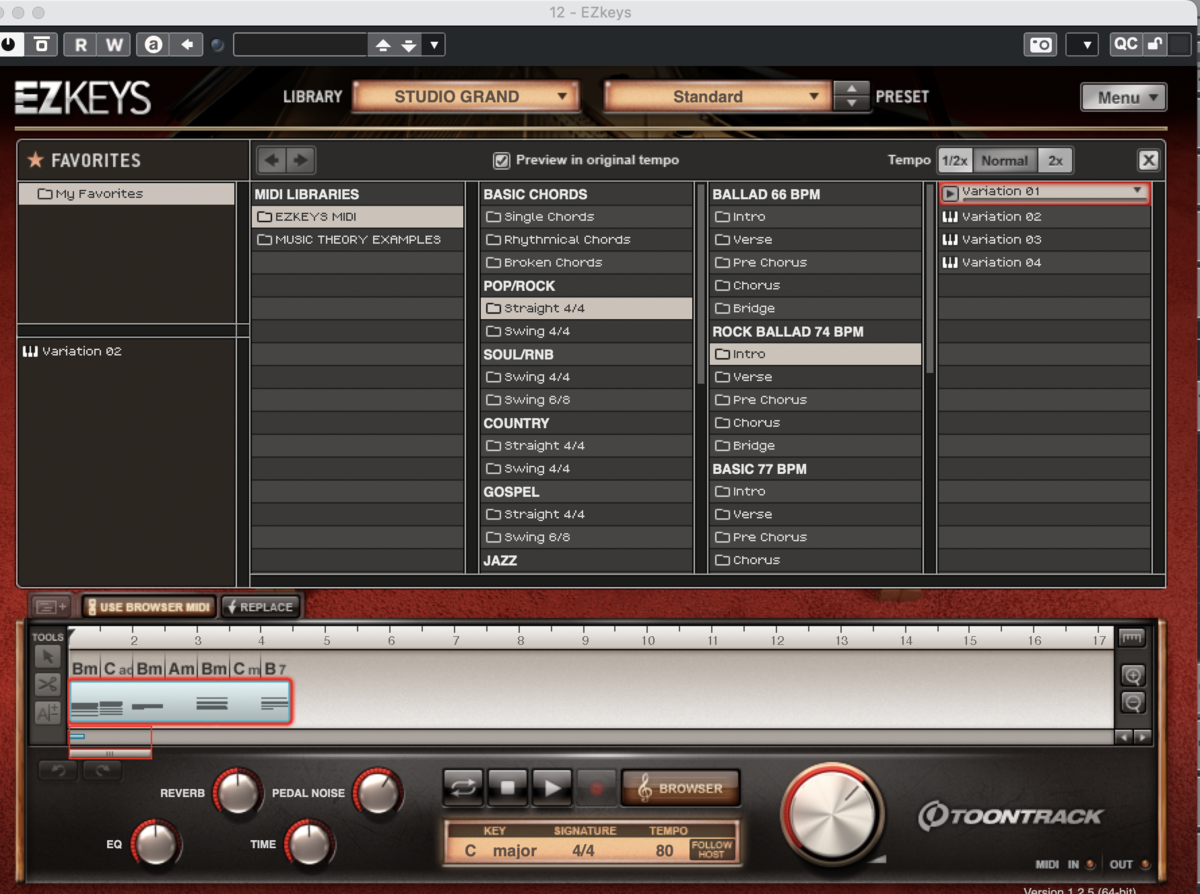Click the keyboard icon above the zoom controls
Screen dimensions: 1200x894
coord(1133,637)
